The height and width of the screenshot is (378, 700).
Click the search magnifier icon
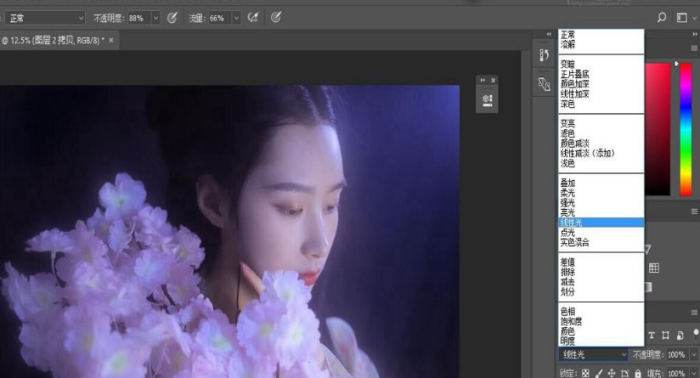[x=661, y=17]
